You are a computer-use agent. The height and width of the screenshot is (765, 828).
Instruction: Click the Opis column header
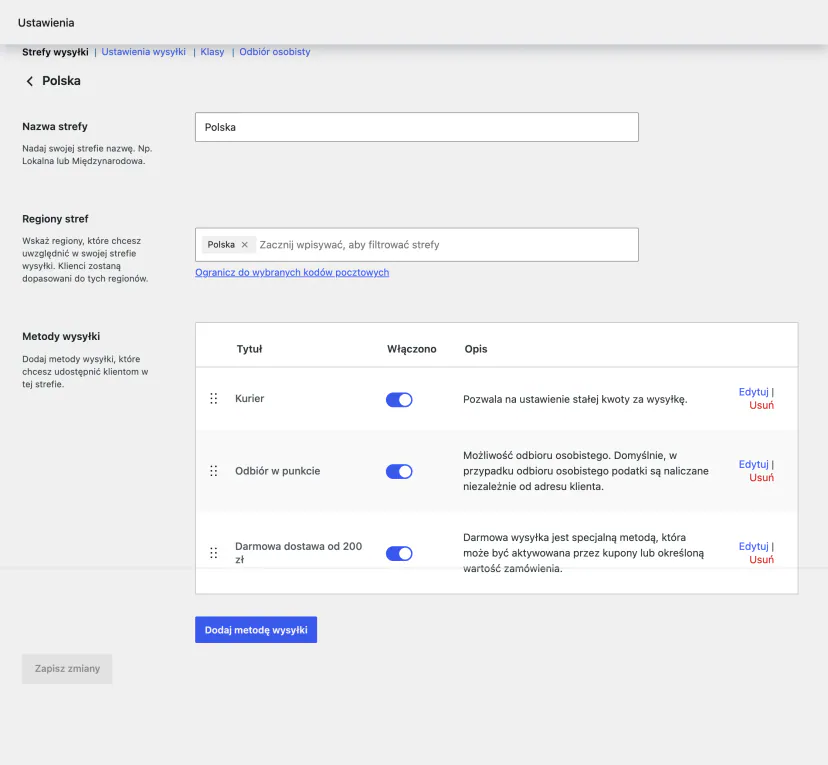(x=476, y=349)
